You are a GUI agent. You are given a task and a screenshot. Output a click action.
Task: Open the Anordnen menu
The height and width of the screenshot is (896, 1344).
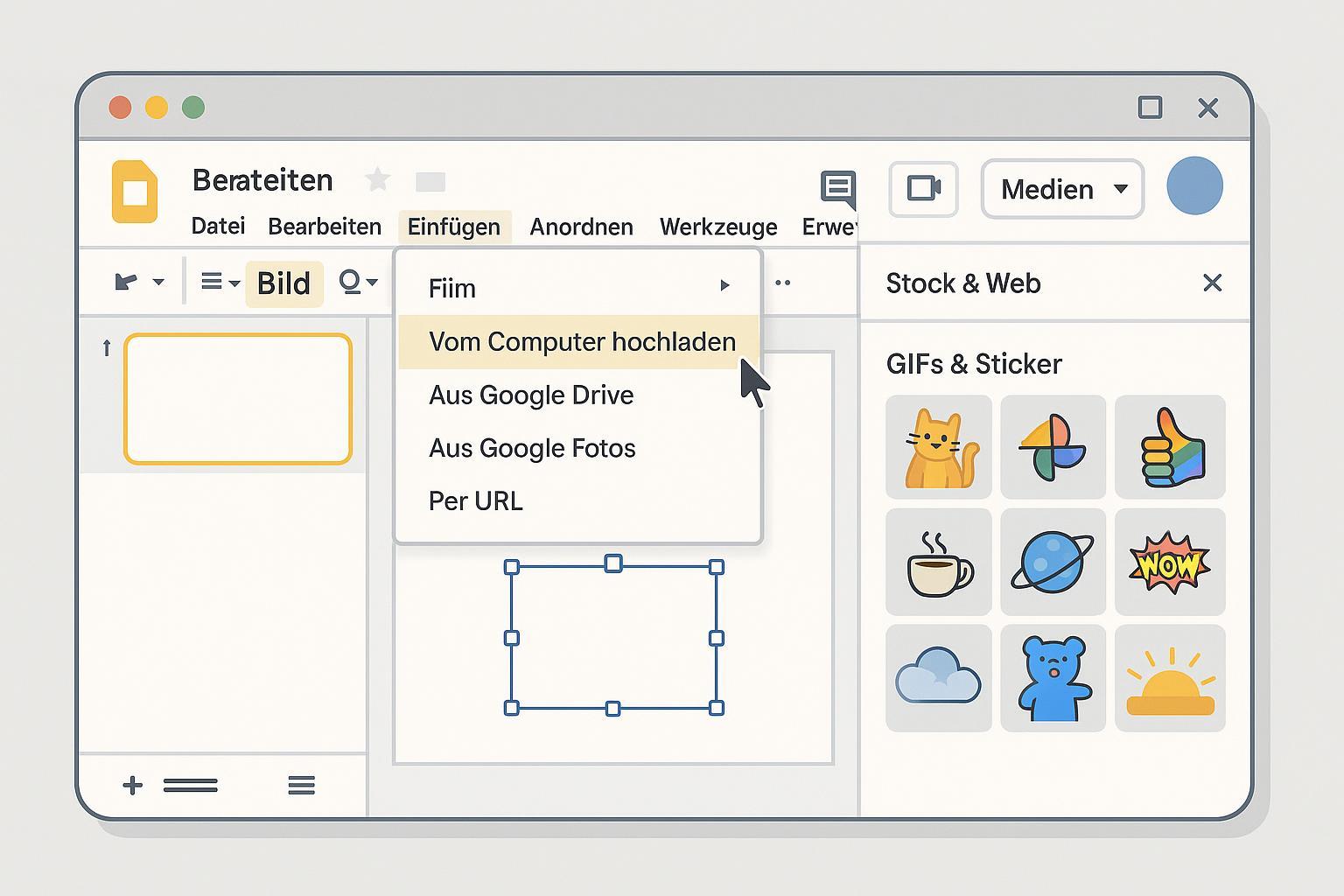[x=581, y=227]
